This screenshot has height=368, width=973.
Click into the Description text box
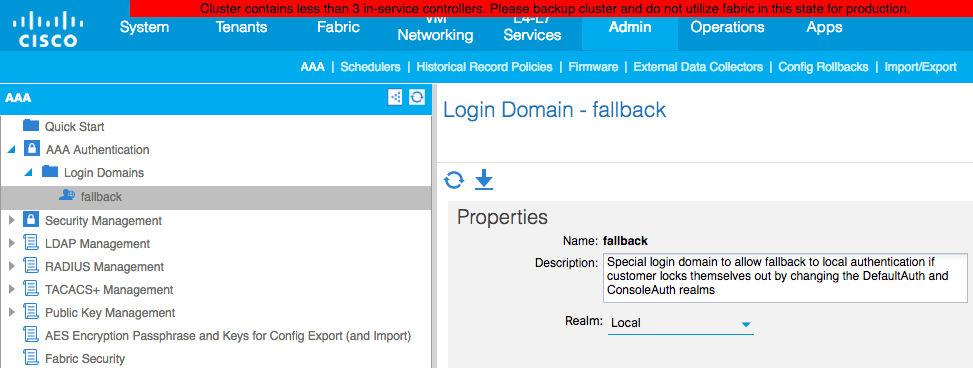785,277
